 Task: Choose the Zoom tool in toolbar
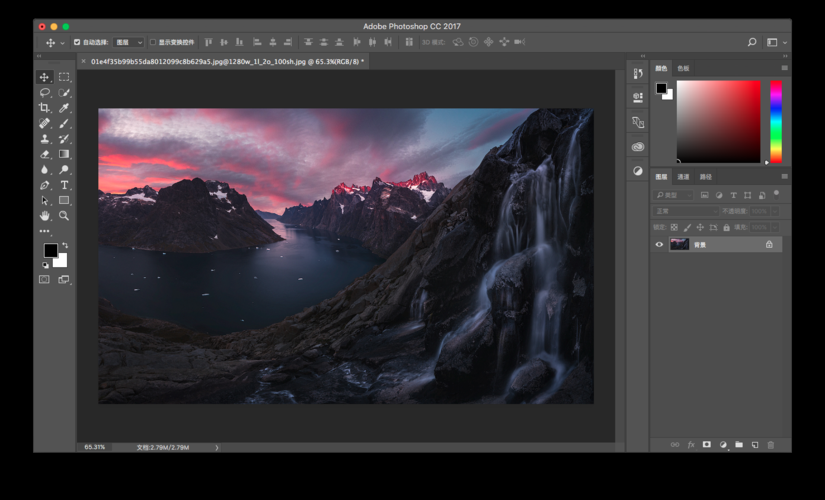(64, 216)
